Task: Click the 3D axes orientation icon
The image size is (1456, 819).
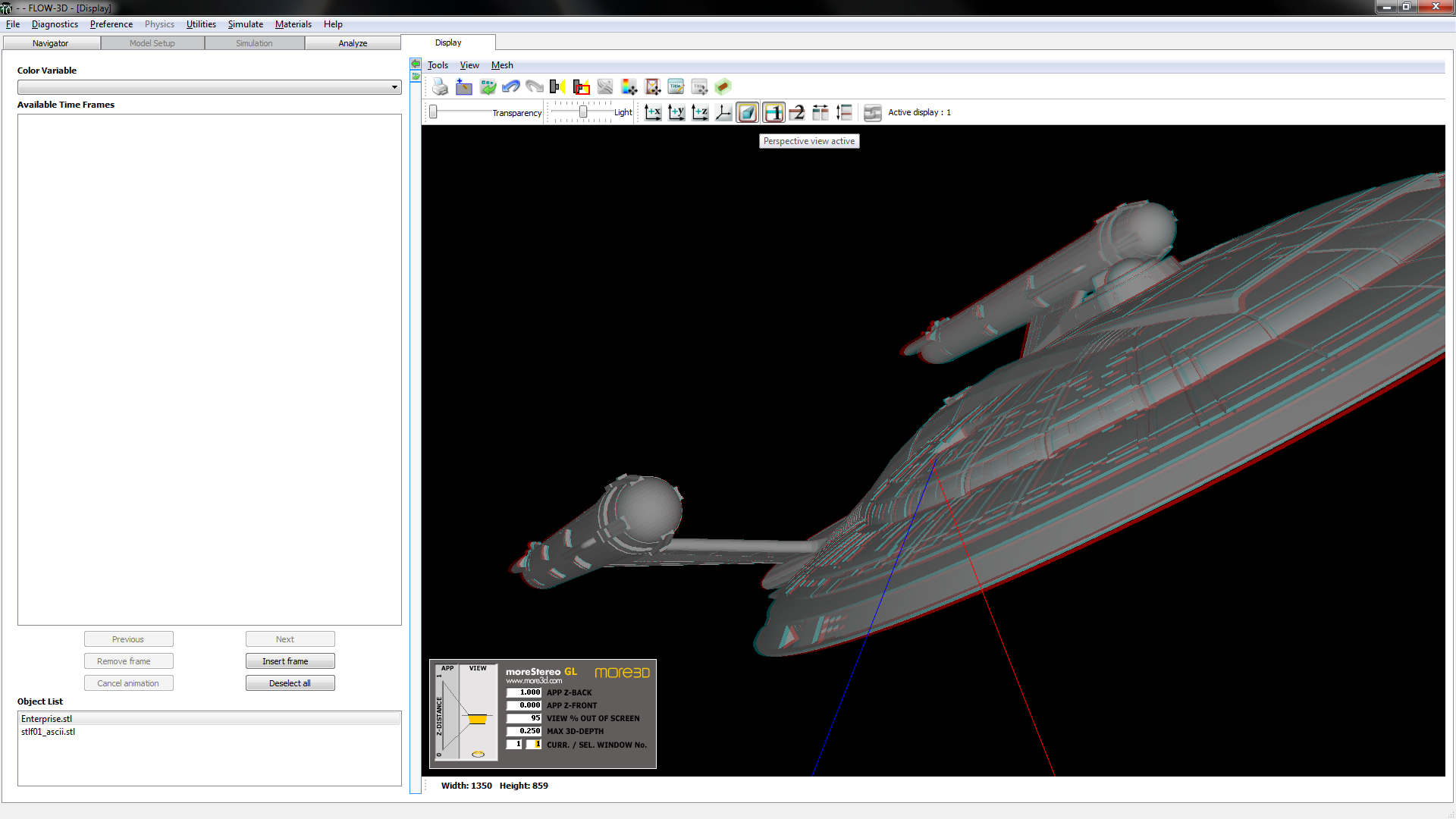Action: [x=723, y=113]
